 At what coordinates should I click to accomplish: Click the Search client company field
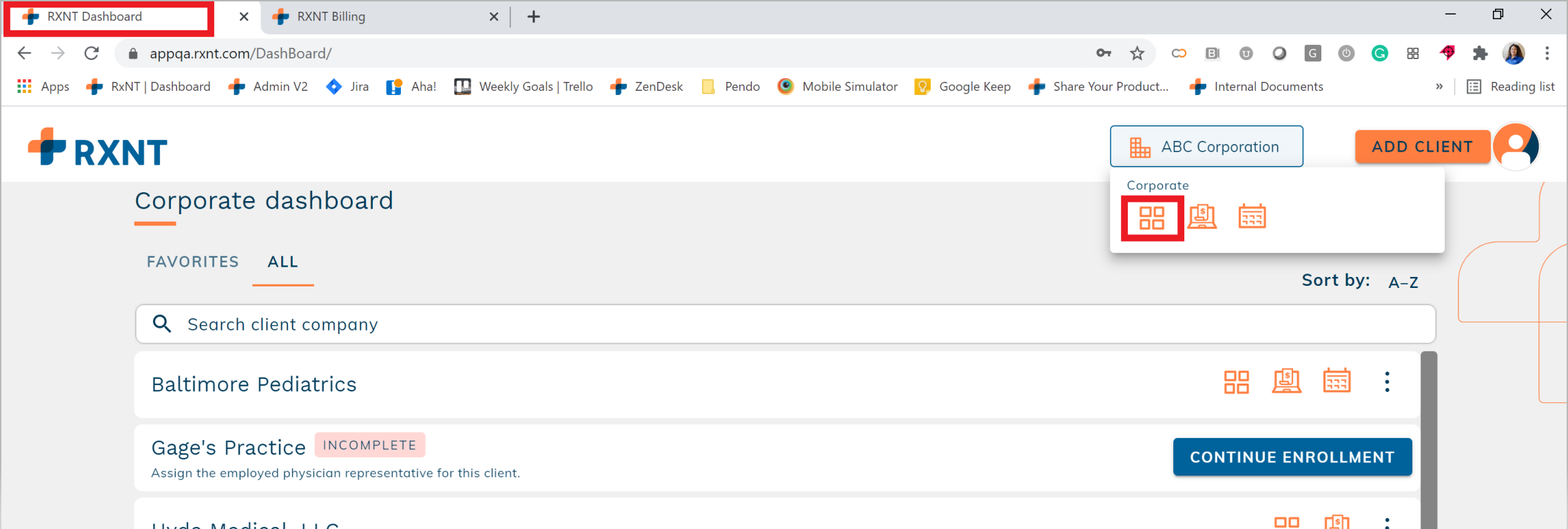coord(785,324)
